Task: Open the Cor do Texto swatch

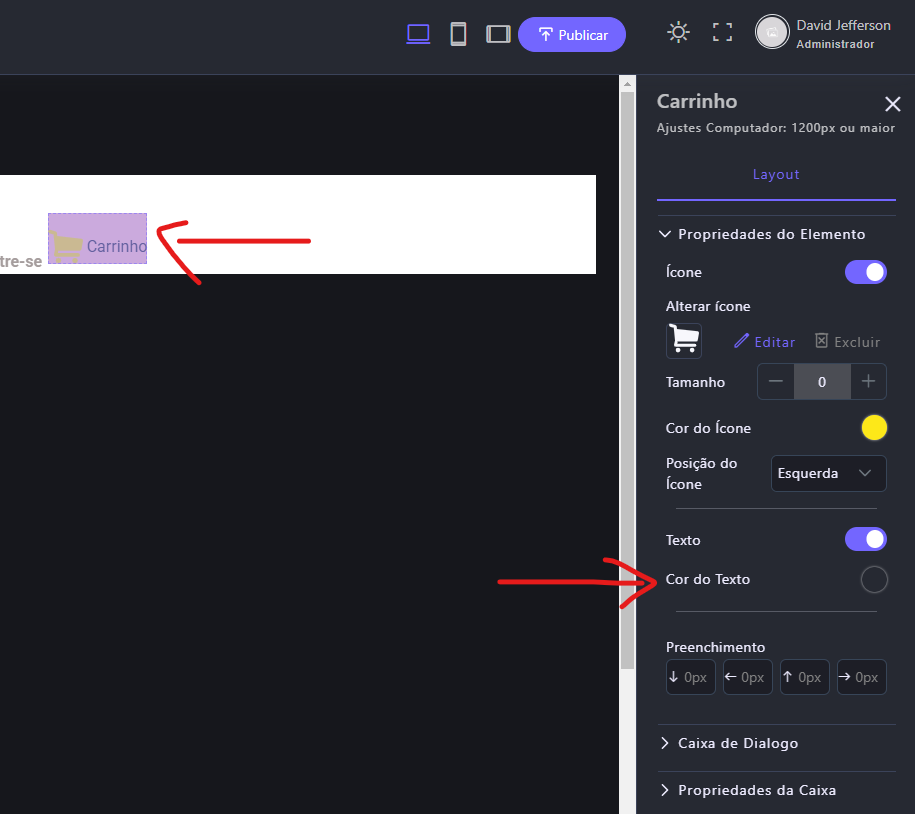Action: (874, 580)
